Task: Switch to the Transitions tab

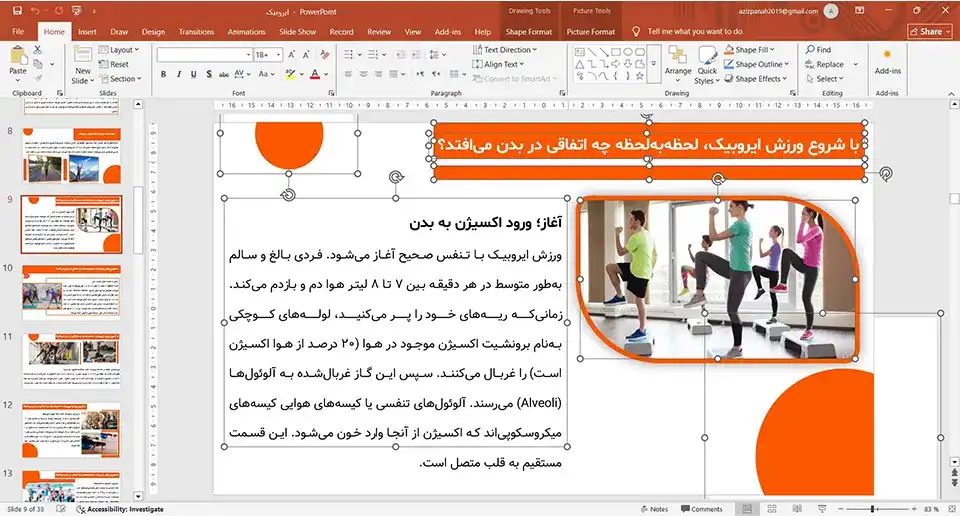Action: [x=196, y=32]
